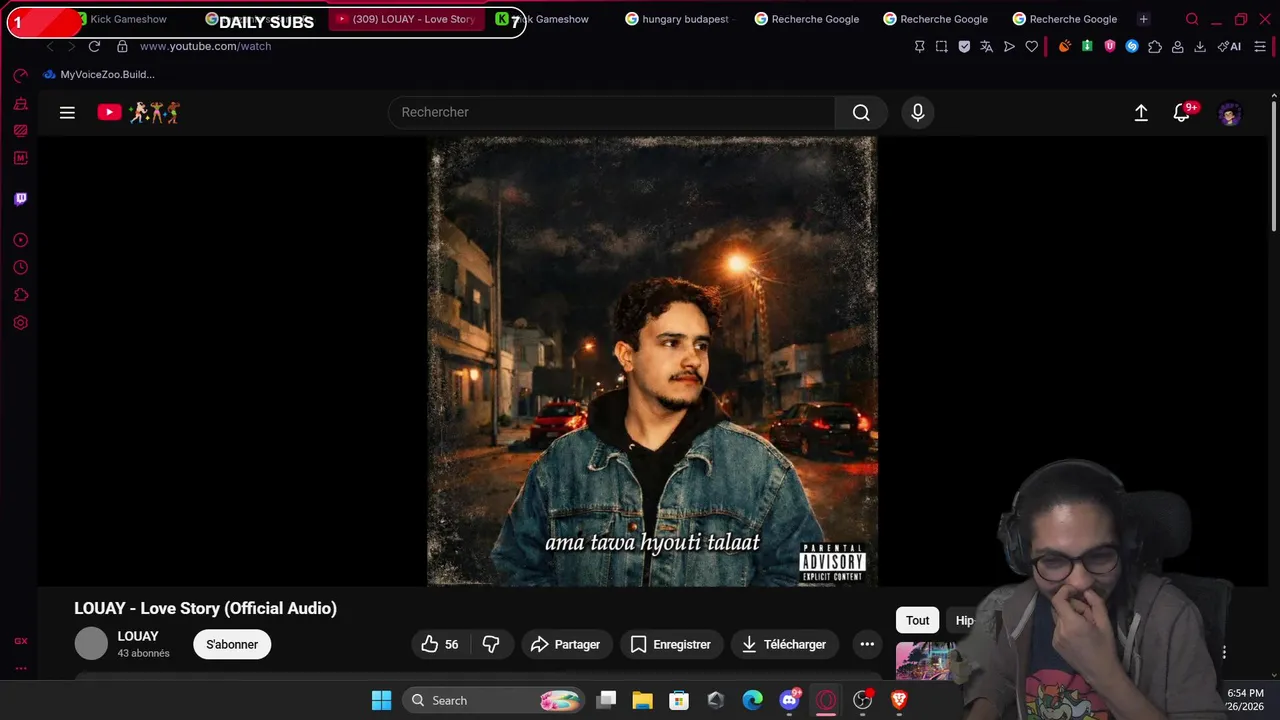Open MyVoiceZoo.Build bookmark
1280x720 pixels.
tap(99, 75)
